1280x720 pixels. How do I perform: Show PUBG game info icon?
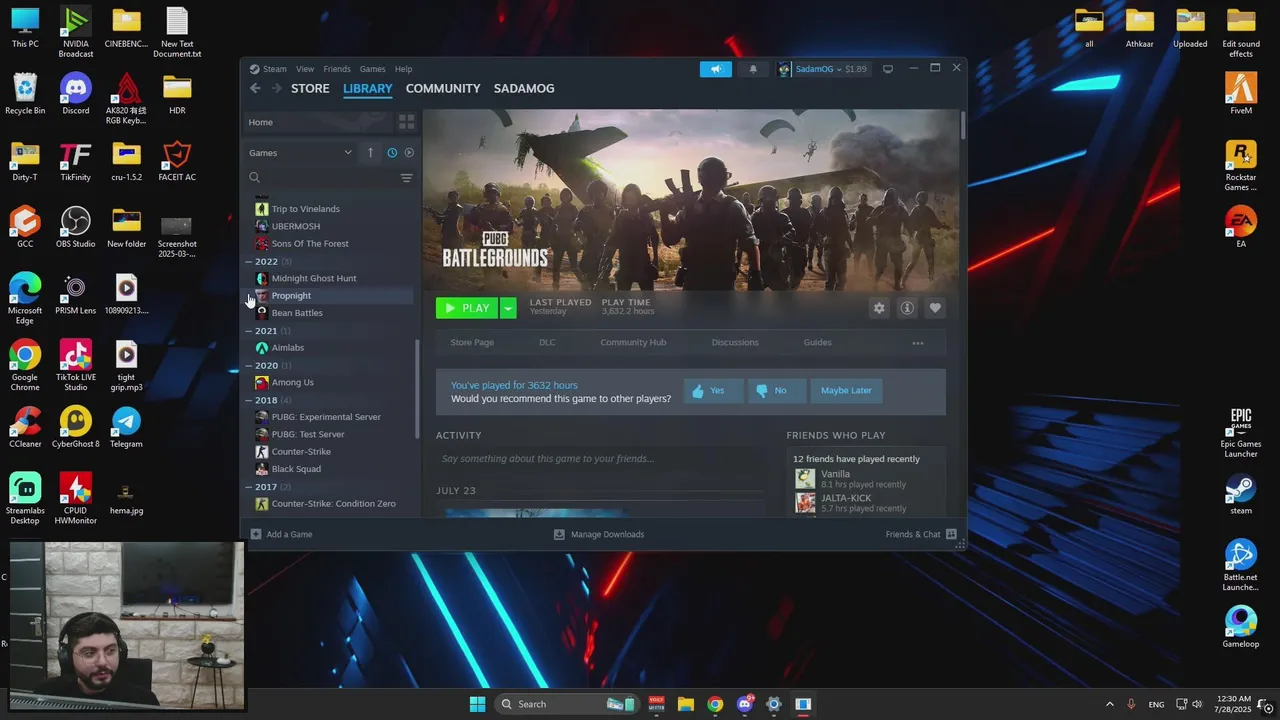click(907, 308)
